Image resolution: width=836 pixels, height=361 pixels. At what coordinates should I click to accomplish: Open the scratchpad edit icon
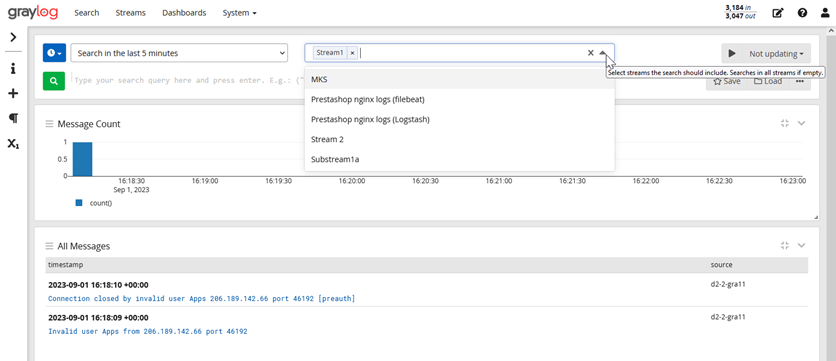pos(778,13)
